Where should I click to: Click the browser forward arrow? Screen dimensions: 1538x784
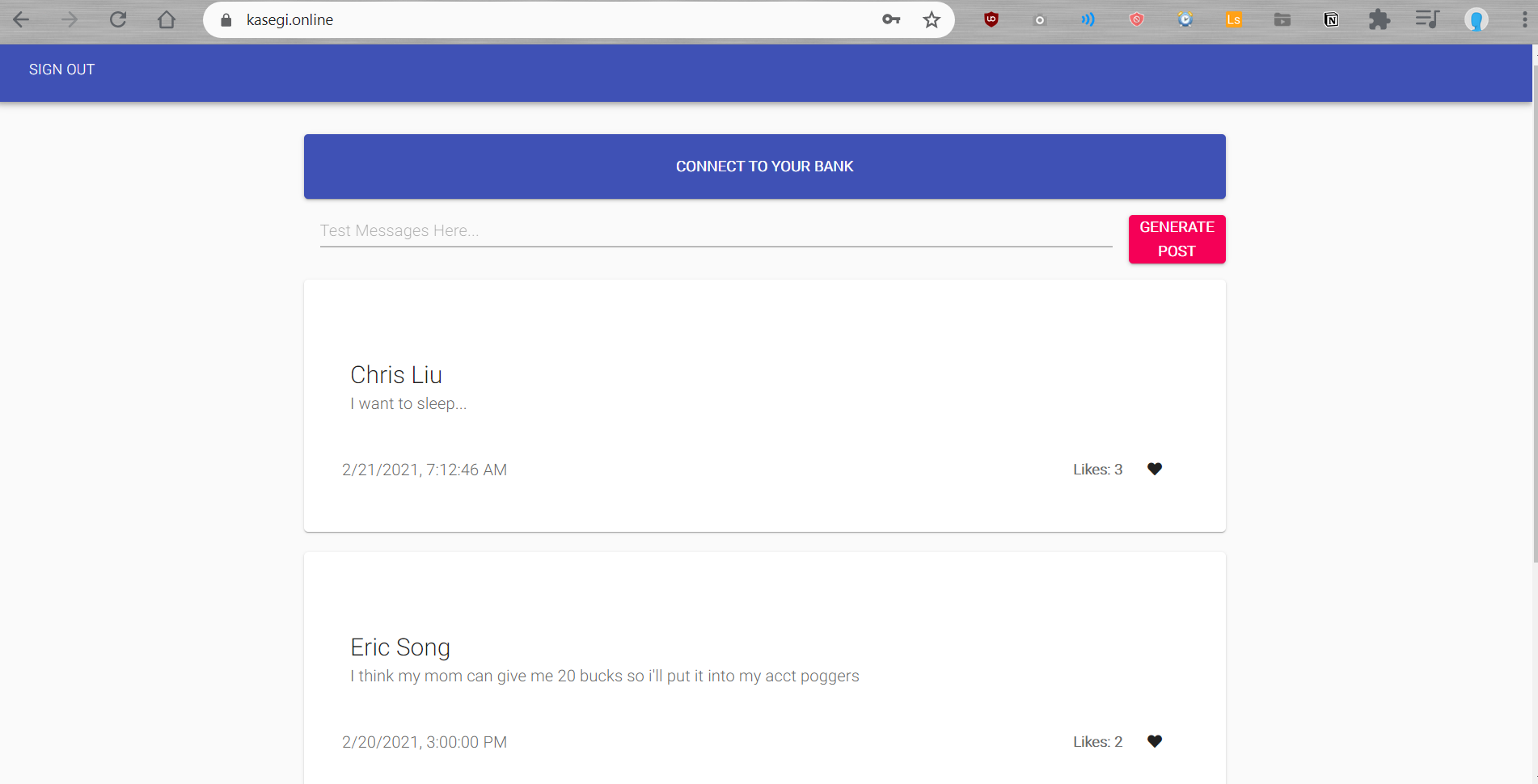(70, 19)
